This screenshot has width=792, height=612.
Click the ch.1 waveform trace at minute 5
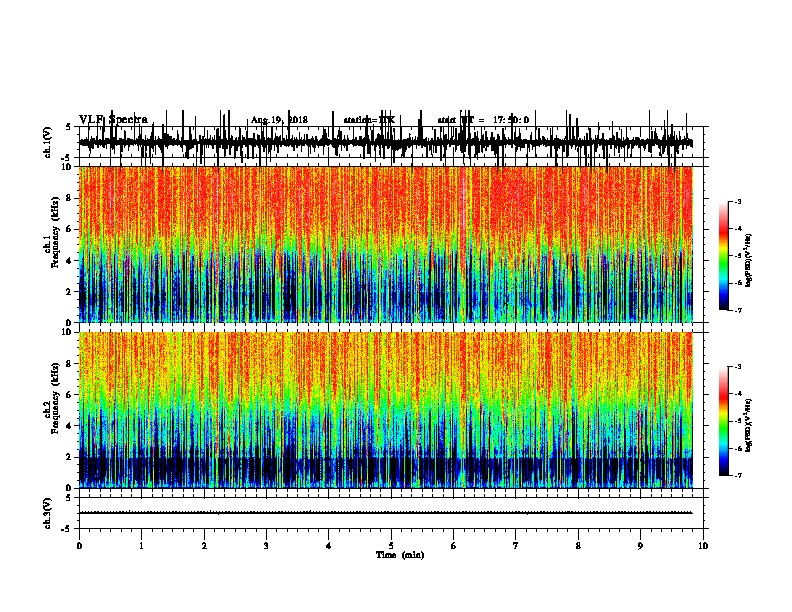pos(391,143)
